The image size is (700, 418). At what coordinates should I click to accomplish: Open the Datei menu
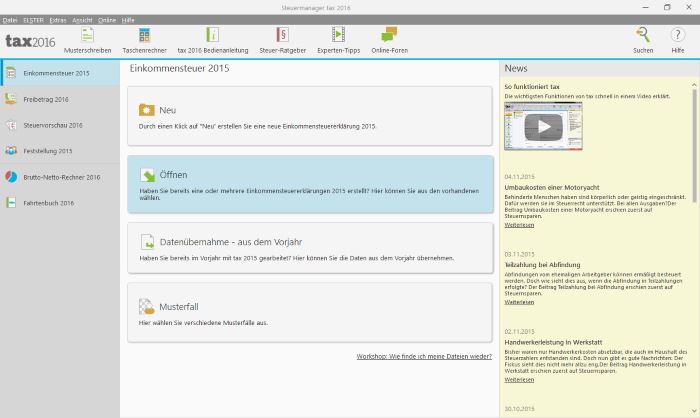10,20
